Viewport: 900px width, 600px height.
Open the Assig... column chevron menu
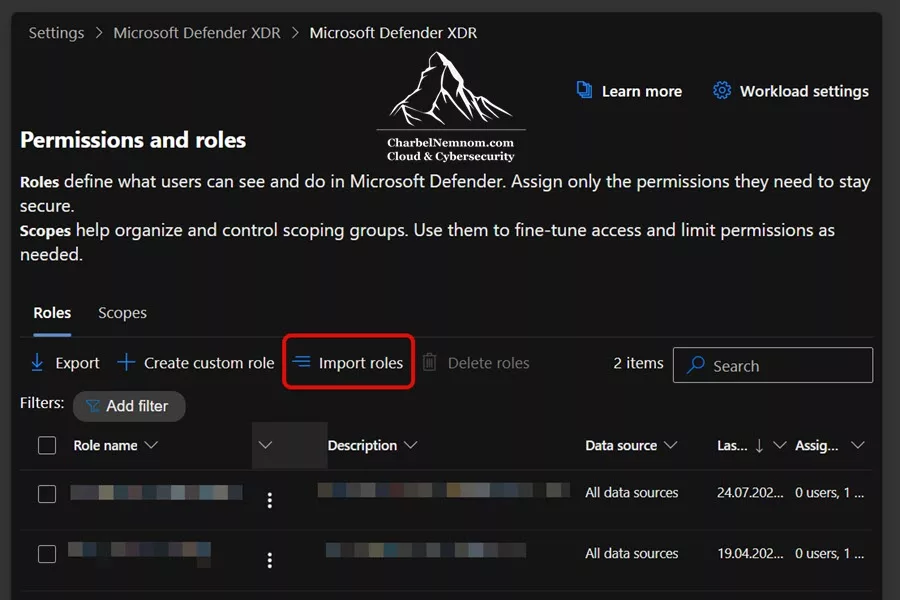click(858, 445)
